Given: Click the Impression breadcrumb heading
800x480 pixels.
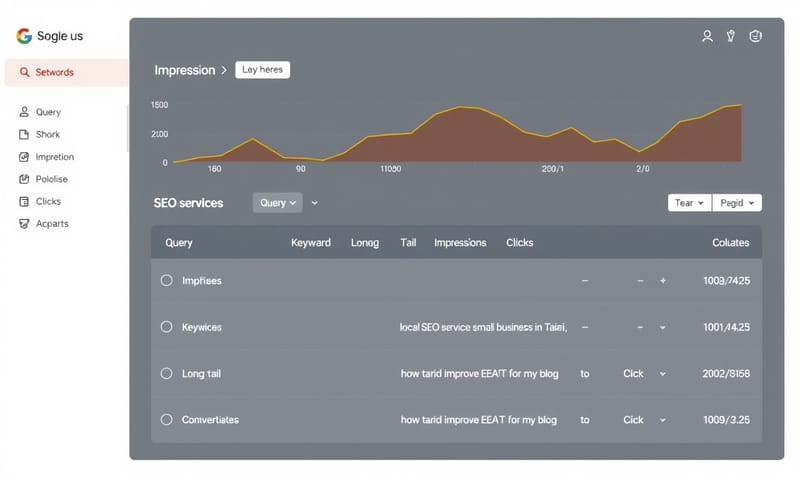Looking at the screenshot, I should [184, 70].
